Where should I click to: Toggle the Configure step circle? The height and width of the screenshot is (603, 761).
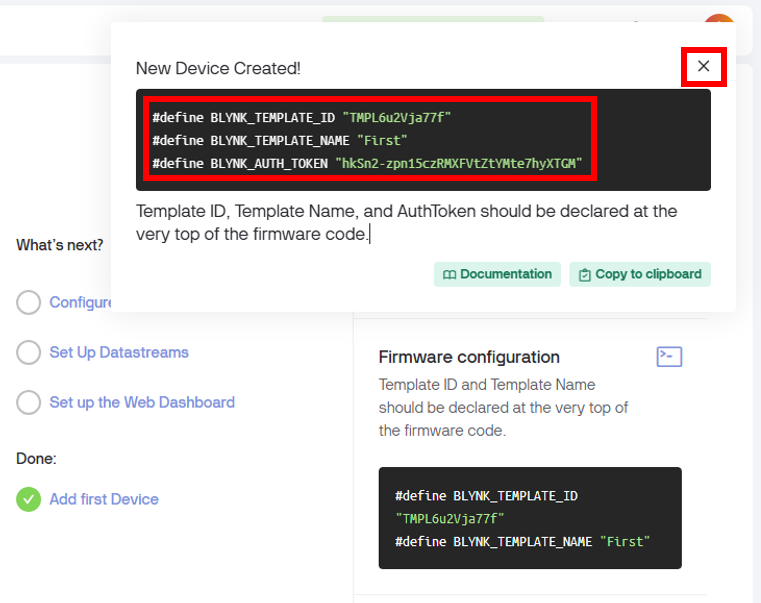(29, 302)
